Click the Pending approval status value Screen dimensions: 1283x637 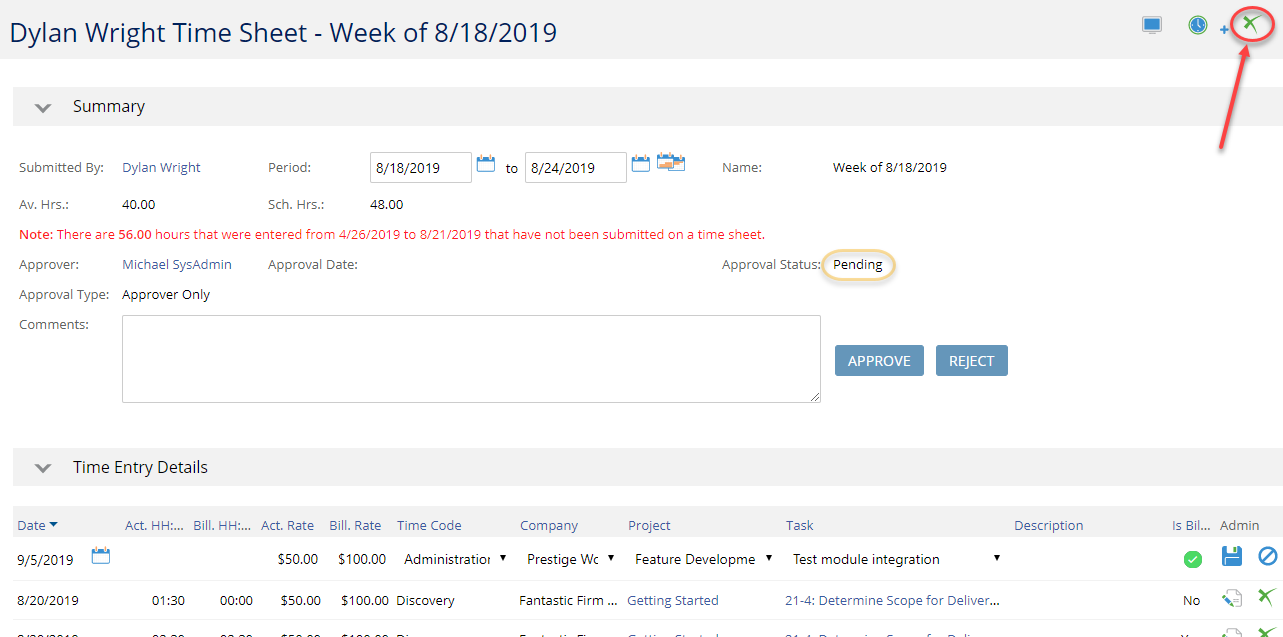tap(858, 265)
